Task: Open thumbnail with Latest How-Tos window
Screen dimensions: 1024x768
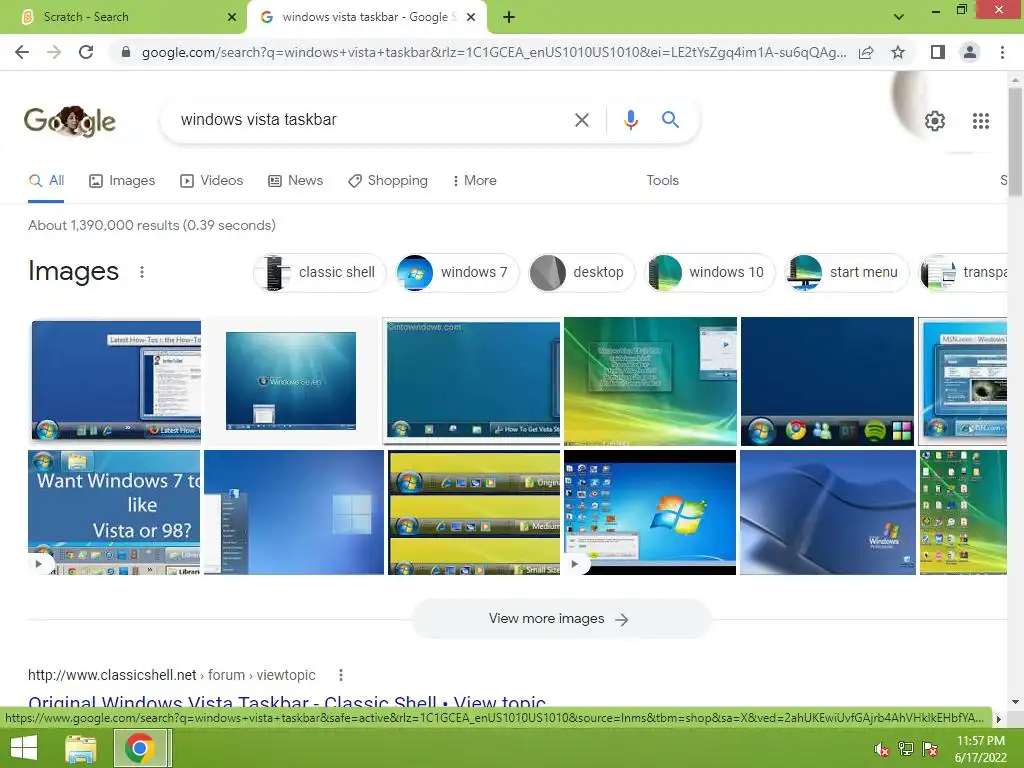Action: point(116,379)
